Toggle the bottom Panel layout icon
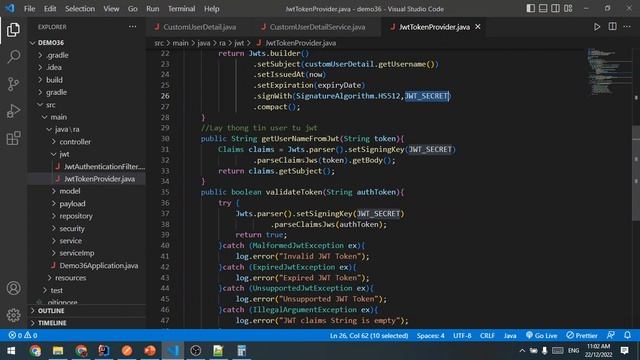640x360 pixels. pos(543,9)
